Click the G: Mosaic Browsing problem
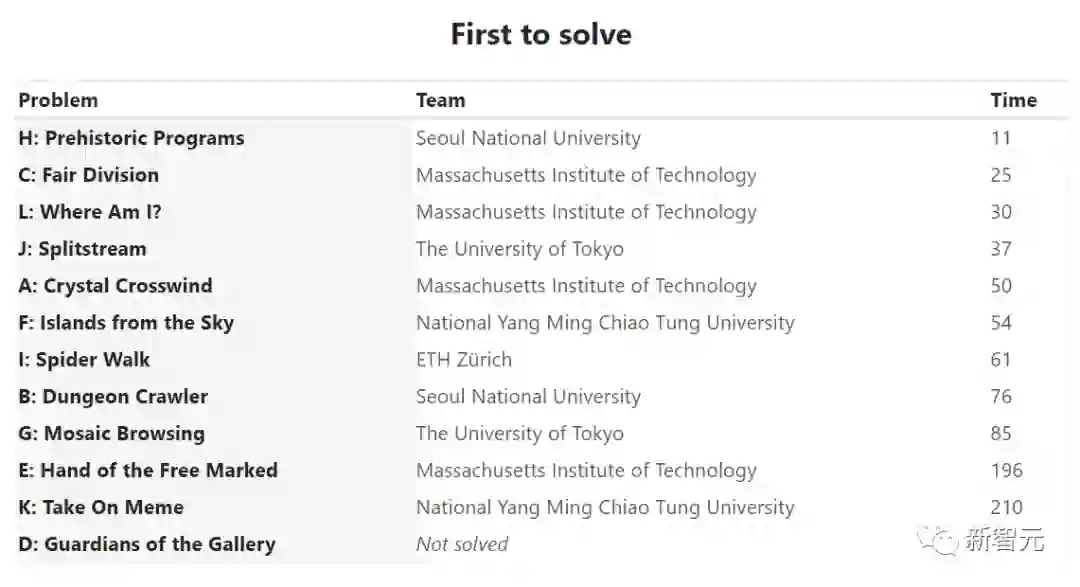Viewport: 1080px width, 587px height. (111, 434)
